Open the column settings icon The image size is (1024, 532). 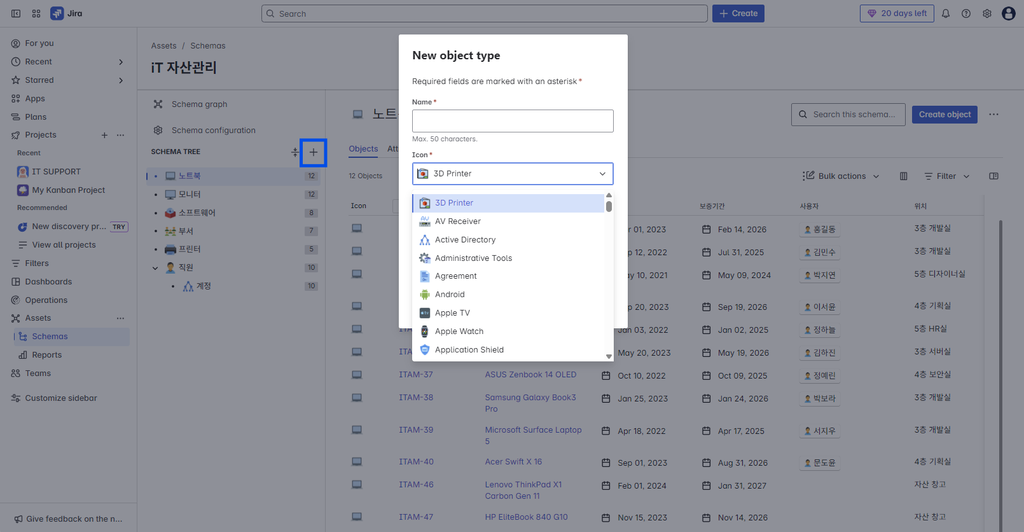(903, 176)
